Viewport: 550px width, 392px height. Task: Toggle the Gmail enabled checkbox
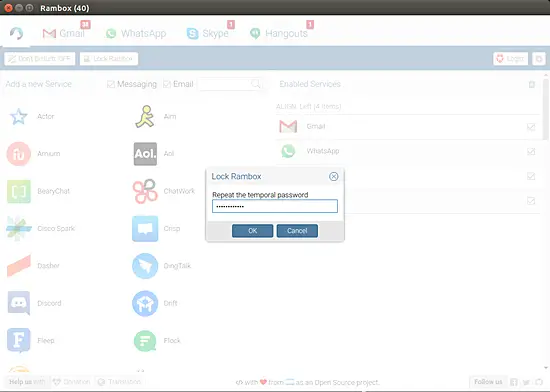531,127
